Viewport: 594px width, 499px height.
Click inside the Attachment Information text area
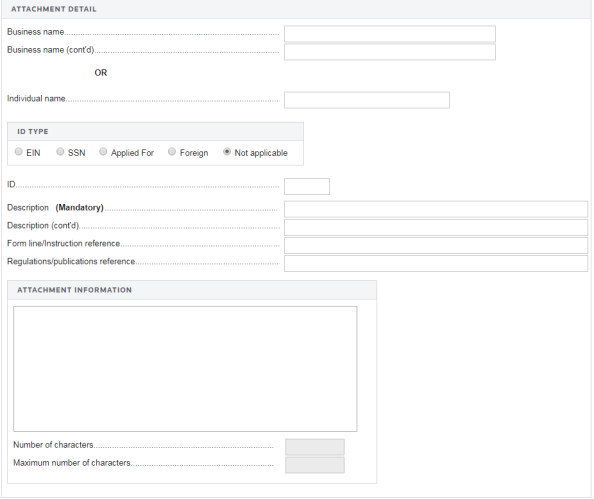pyautogui.click(x=185, y=369)
